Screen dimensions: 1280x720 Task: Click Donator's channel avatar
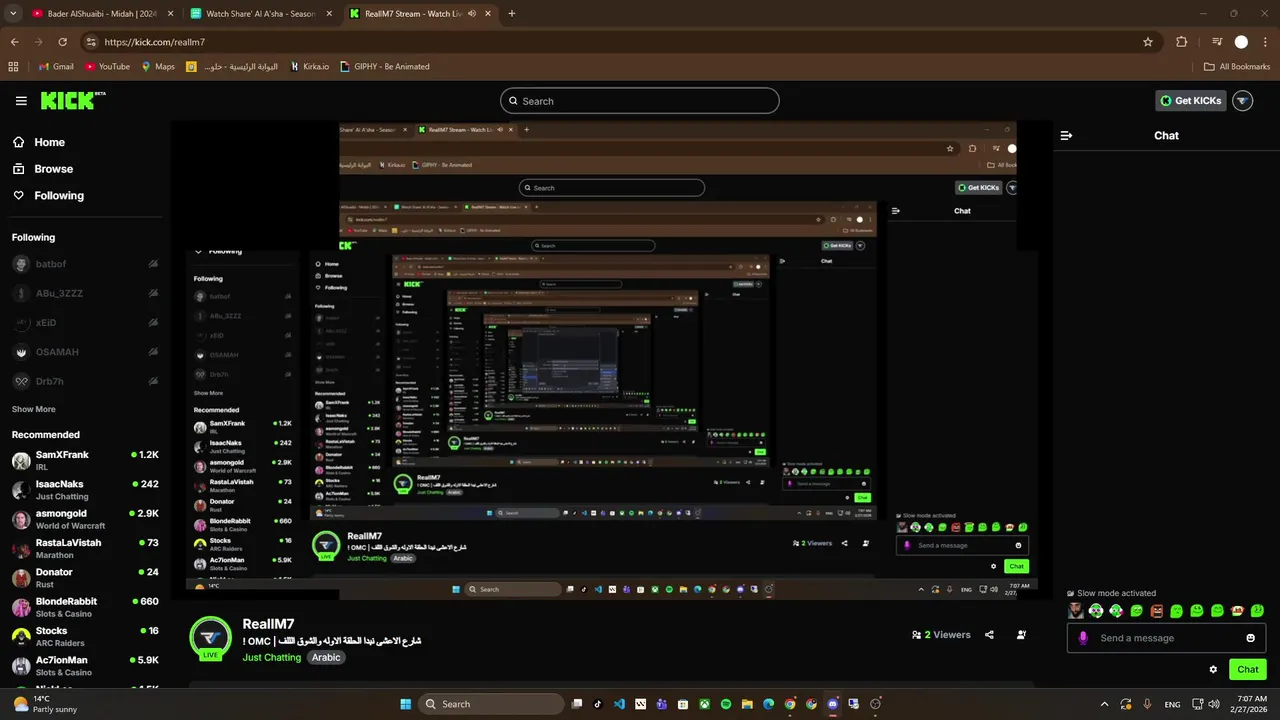click(20, 578)
